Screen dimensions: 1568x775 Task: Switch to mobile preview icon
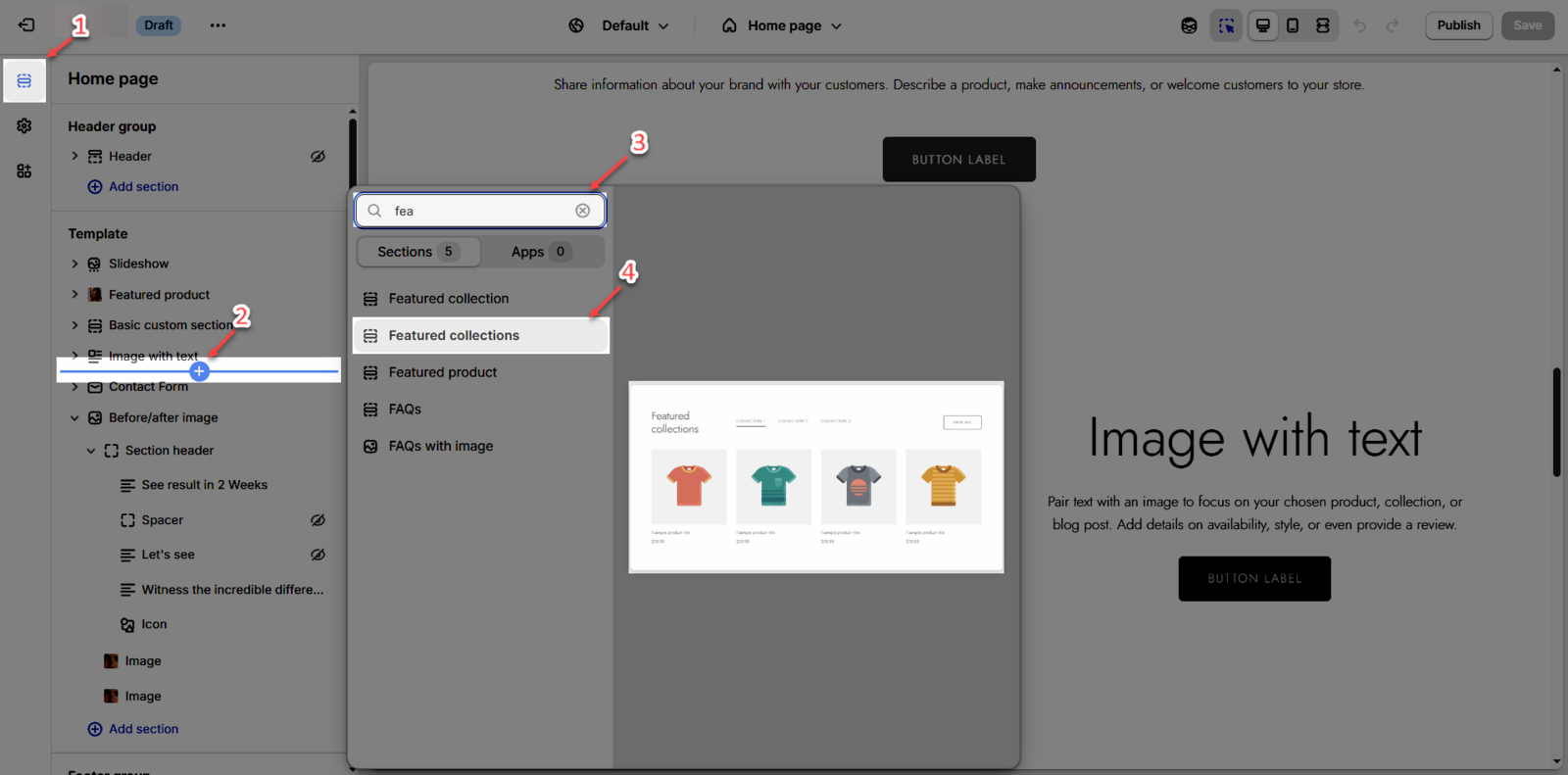[1293, 25]
